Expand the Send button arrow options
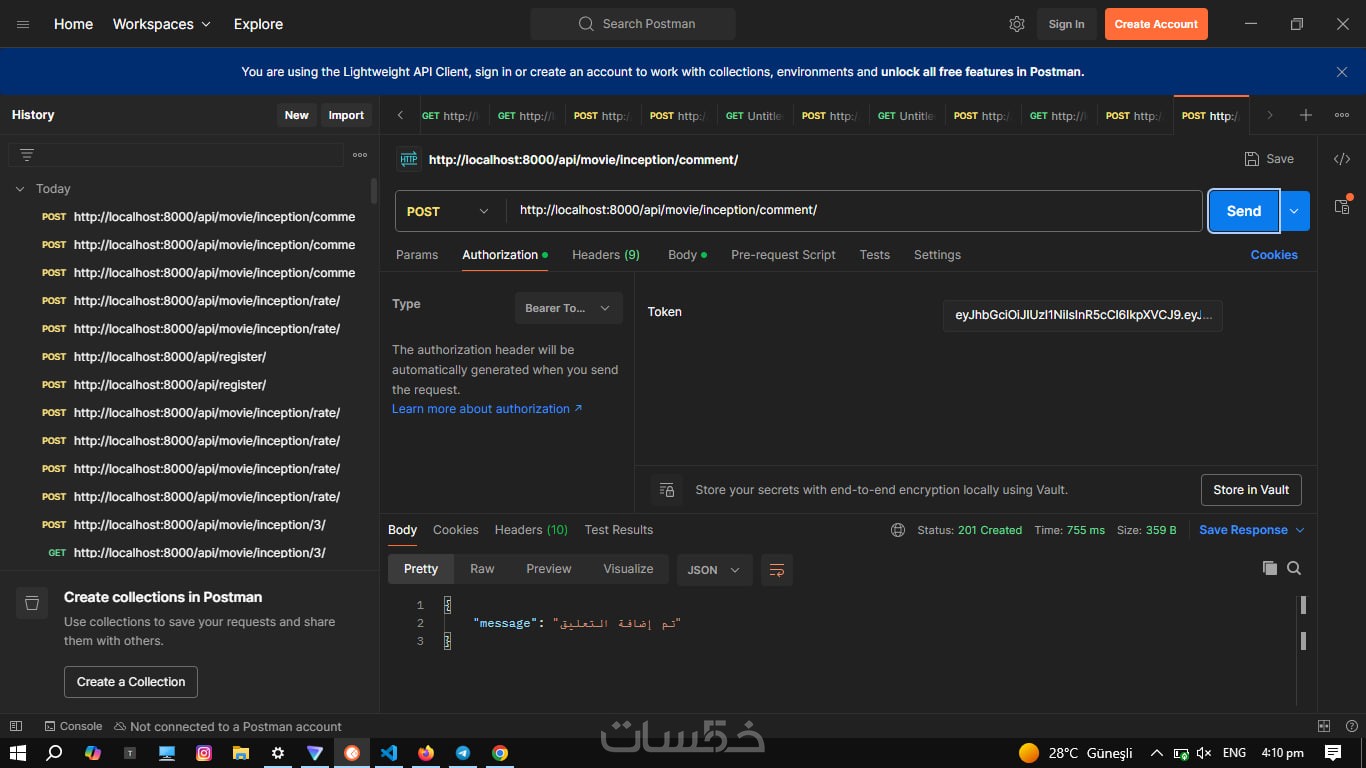 pos(1295,211)
